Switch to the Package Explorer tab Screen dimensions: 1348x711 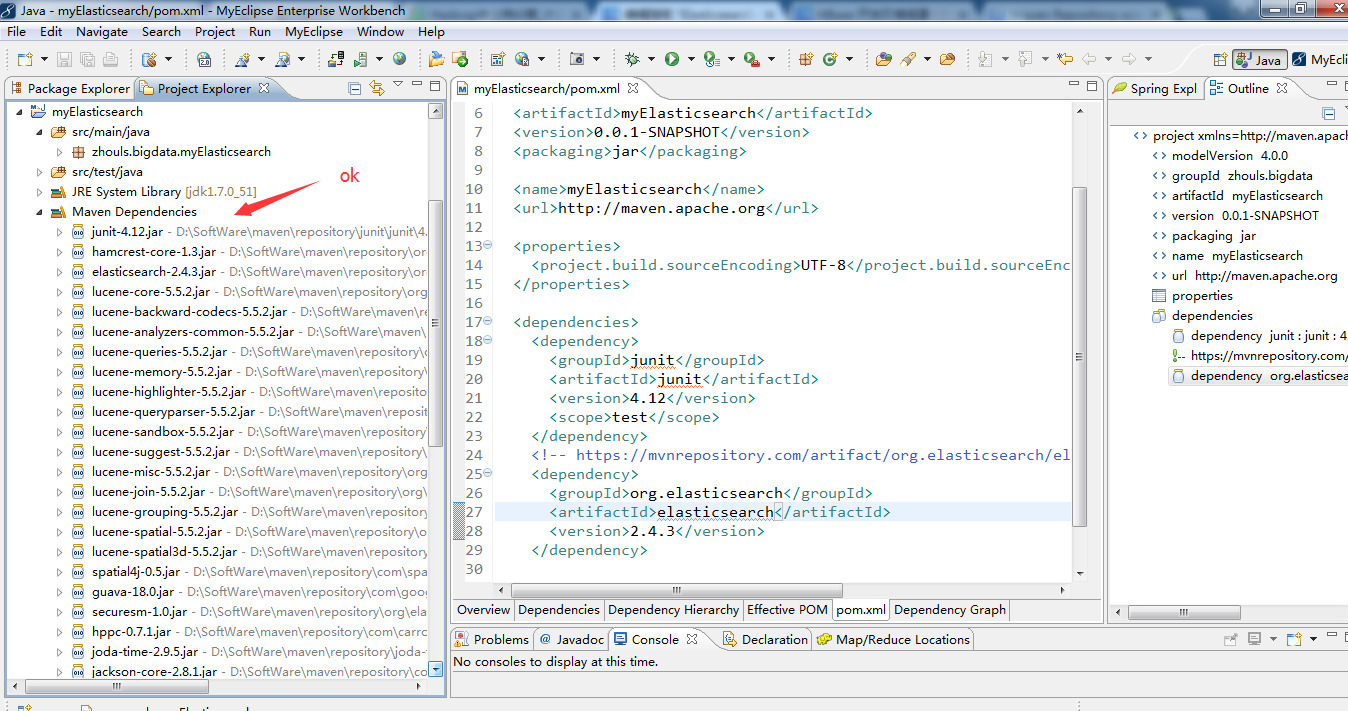point(70,88)
